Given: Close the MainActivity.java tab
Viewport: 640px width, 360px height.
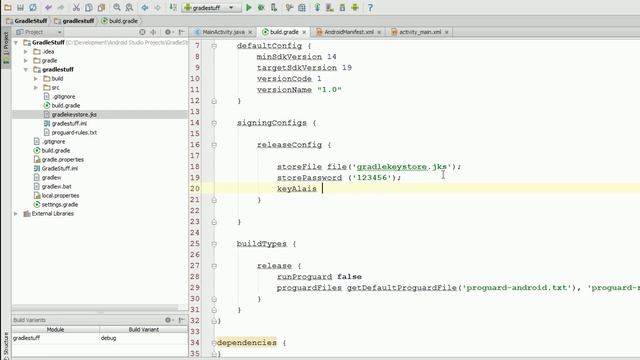Looking at the screenshot, I should point(250,32).
